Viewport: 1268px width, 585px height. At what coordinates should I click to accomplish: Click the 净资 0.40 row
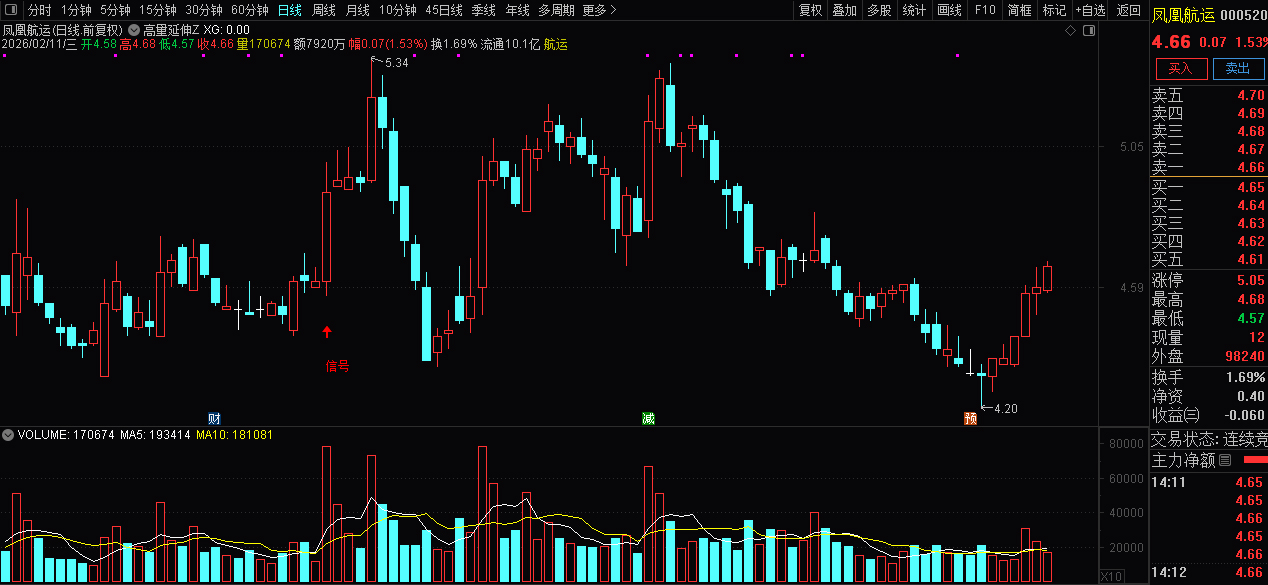(1208, 396)
